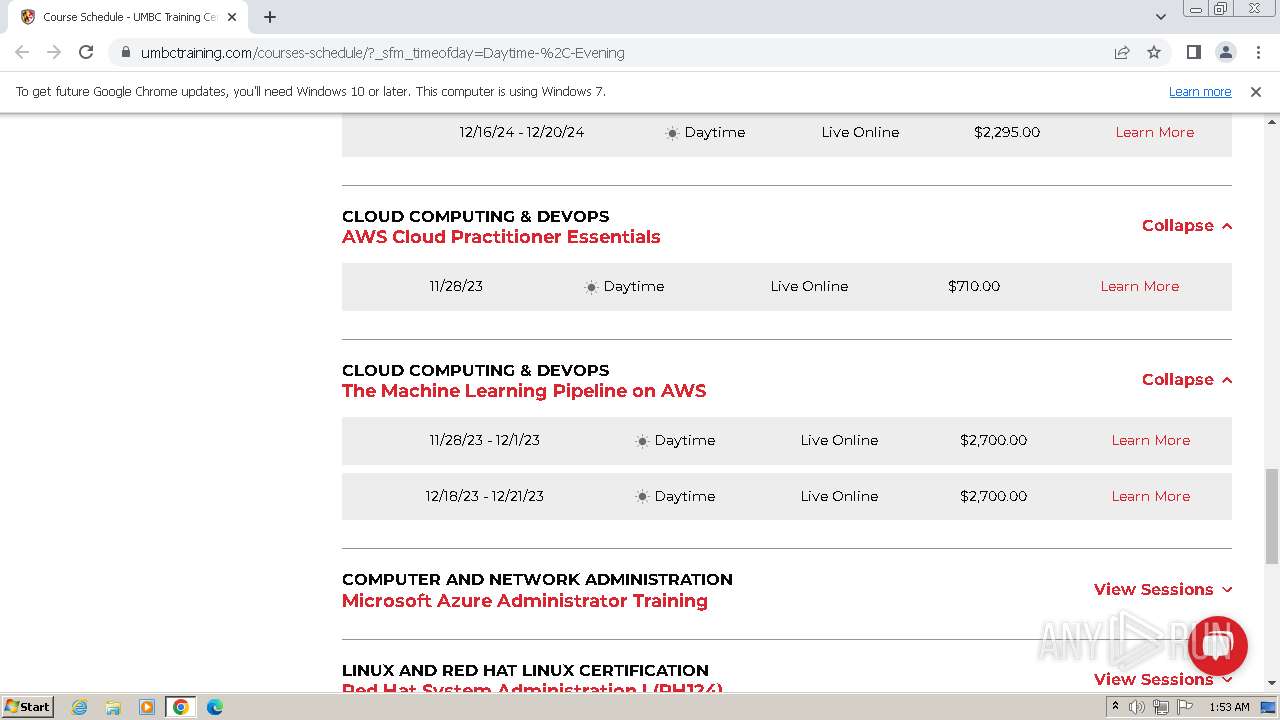The image size is (1280, 720).
Task: Click the sun icon beside Daytime for 12/16/24 session
Action: [672, 133]
